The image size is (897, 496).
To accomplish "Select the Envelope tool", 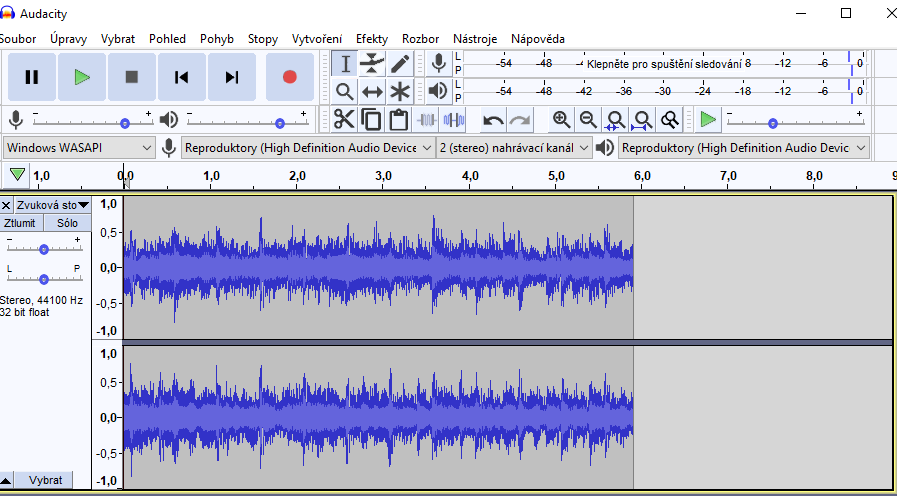I will 372,64.
